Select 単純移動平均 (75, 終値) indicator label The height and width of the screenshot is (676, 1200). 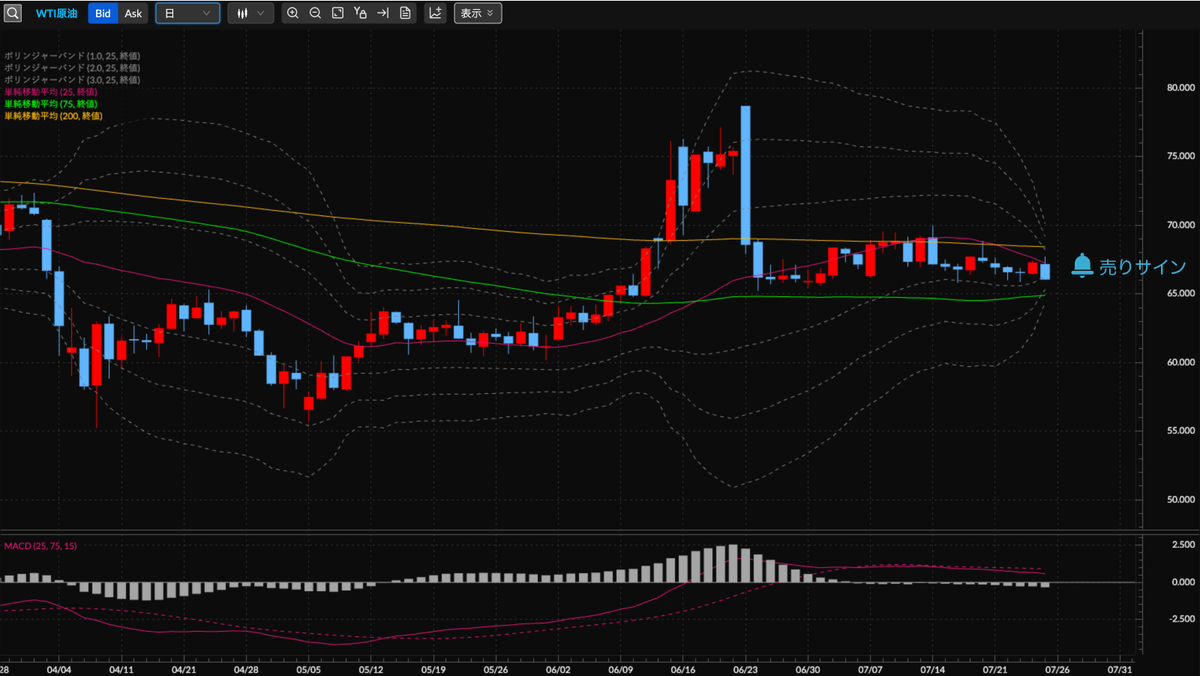click(51, 104)
